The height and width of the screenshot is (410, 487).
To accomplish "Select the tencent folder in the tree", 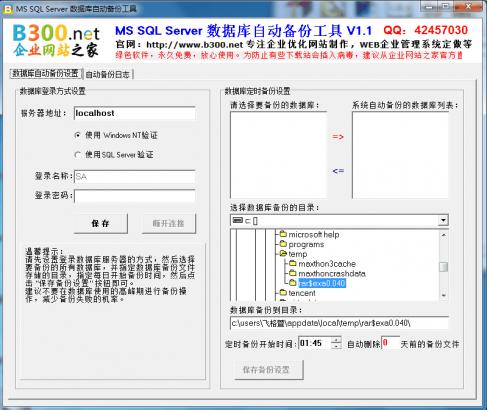I will [302, 293].
